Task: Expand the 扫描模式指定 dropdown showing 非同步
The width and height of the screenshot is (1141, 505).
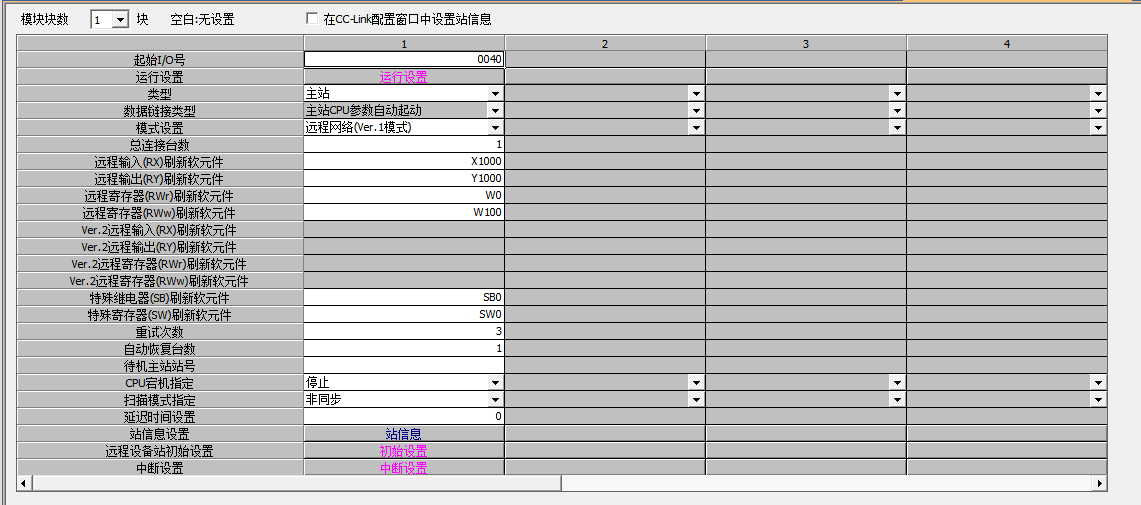Action: click(x=495, y=400)
